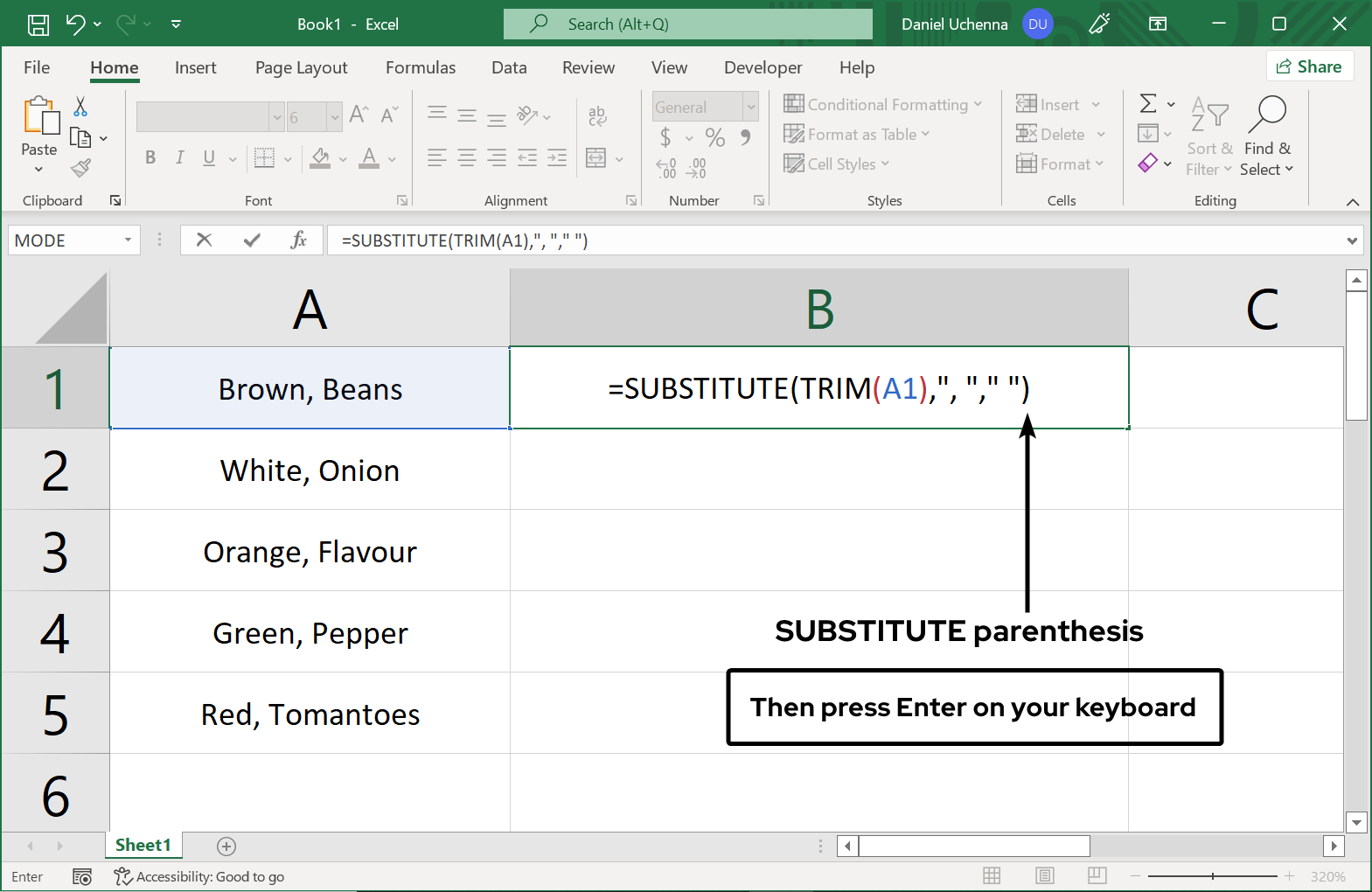
Task: Add a new sheet with plus icon
Action: pyautogui.click(x=226, y=846)
